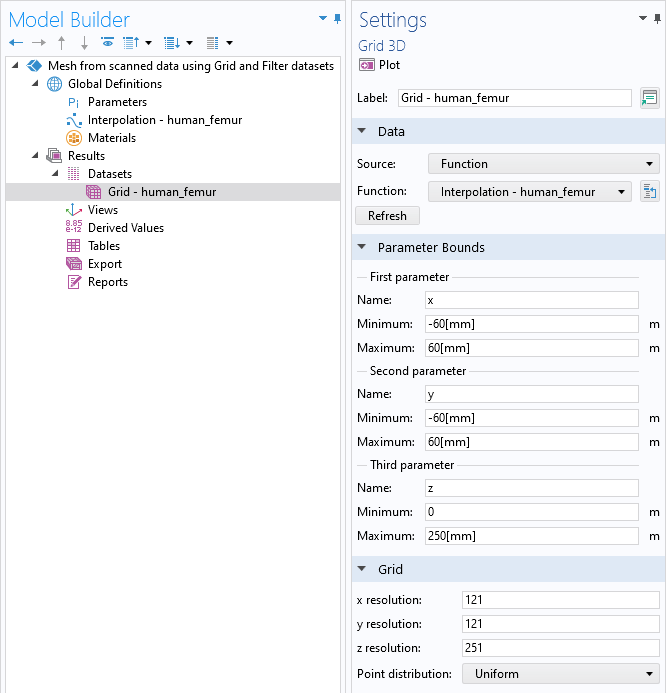Click the x resolution input field
This screenshot has height=693, width=666.
coord(560,600)
